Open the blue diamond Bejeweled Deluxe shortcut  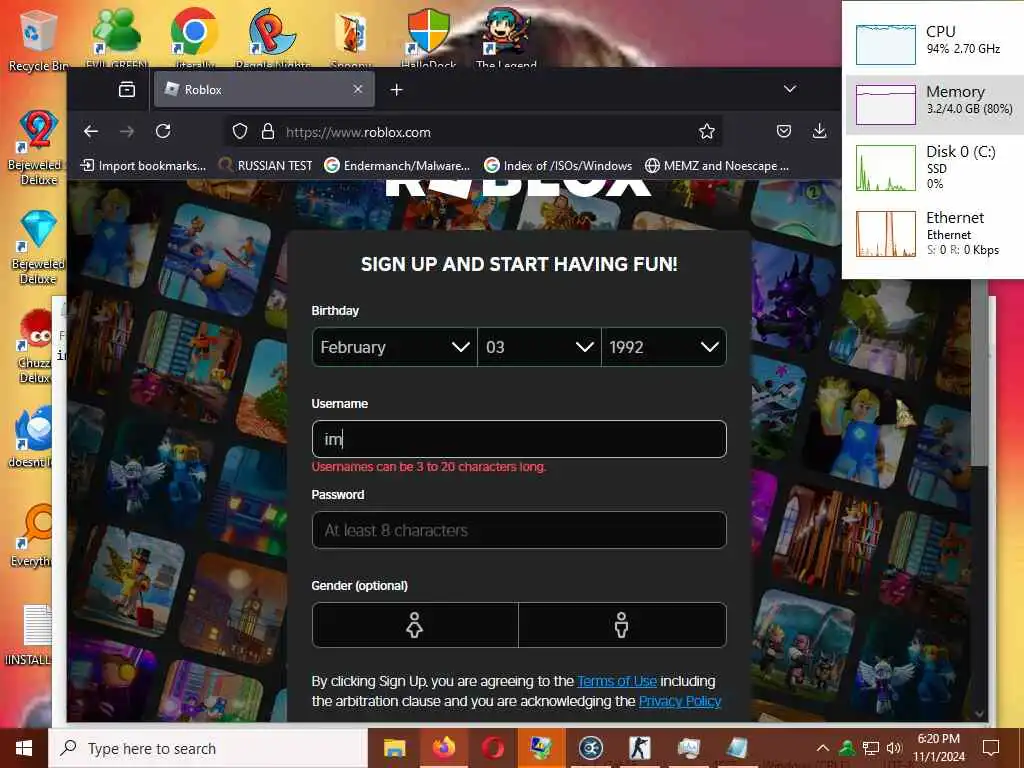coord(38,247)
